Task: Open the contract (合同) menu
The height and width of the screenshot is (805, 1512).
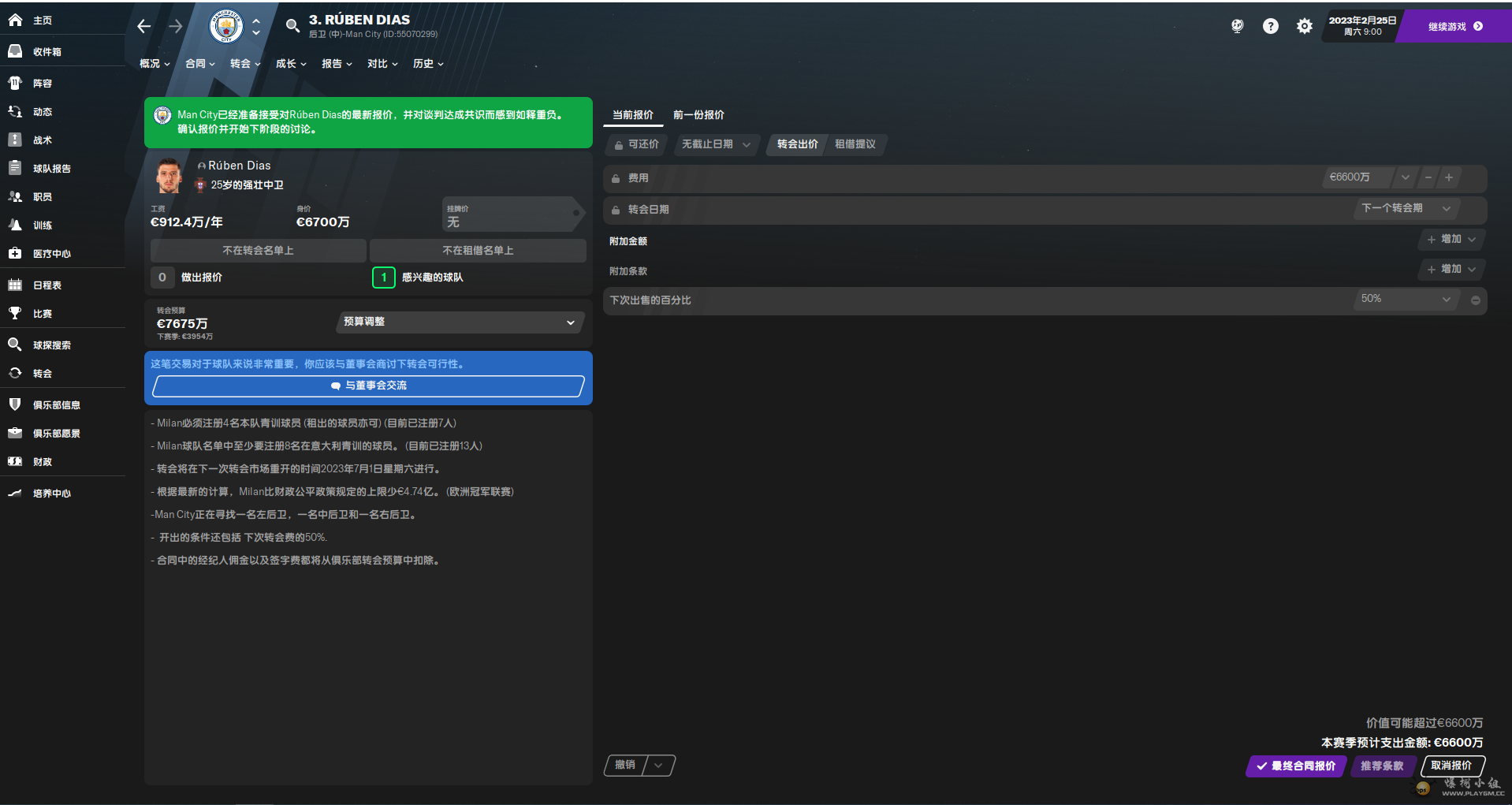Action: pos(199,64)
